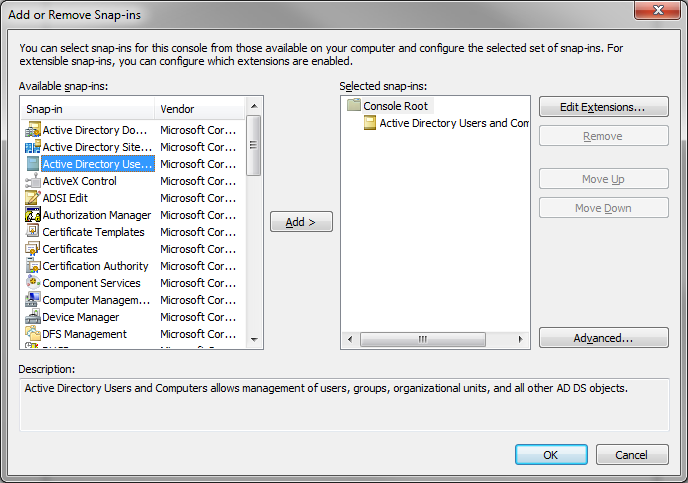
Task: Click the available snap-ins vertical scroll thumb
Action: point(254,145)
